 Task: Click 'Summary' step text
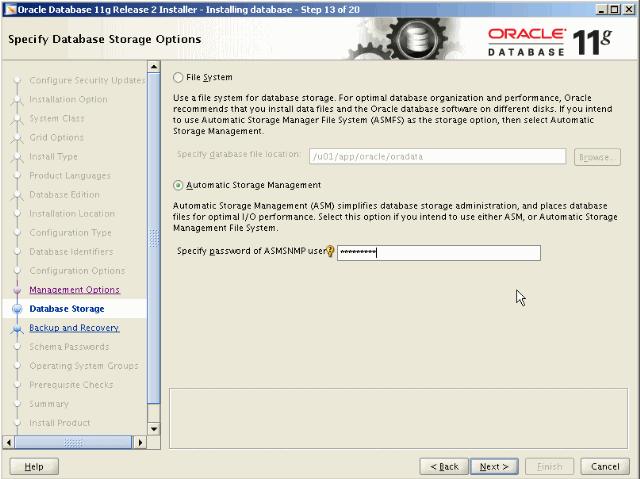(x=49, y=404)
